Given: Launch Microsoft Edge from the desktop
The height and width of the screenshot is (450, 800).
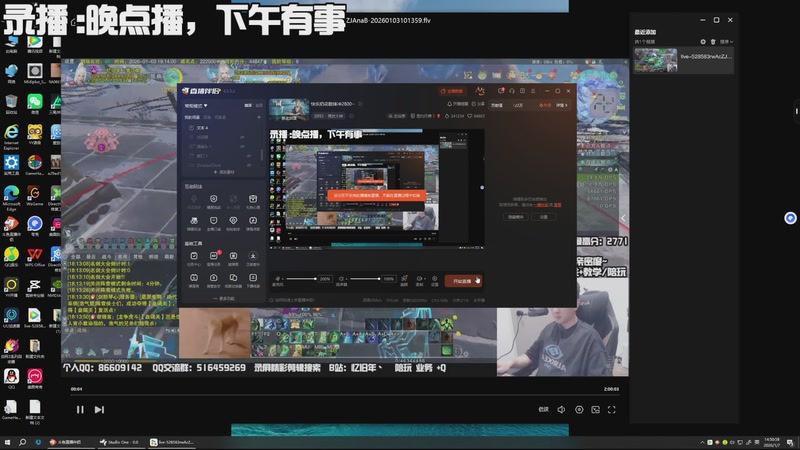Looking at the screenshot, I should [11, 197].
